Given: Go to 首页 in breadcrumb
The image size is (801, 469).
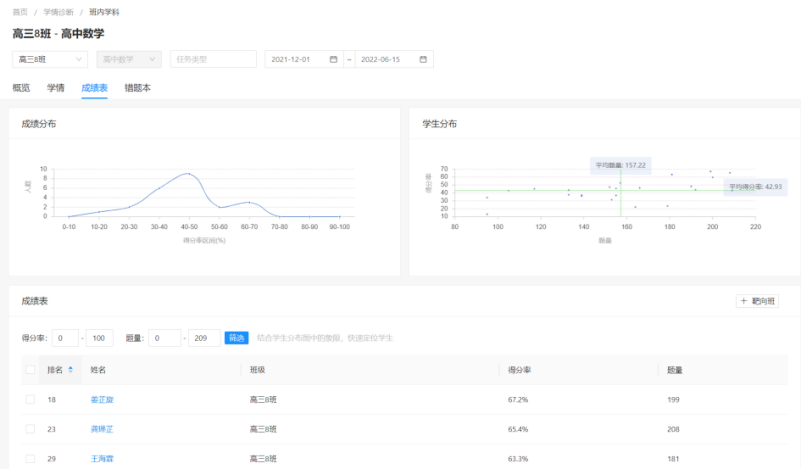Looking at the screenshot, I should (20, 12).
